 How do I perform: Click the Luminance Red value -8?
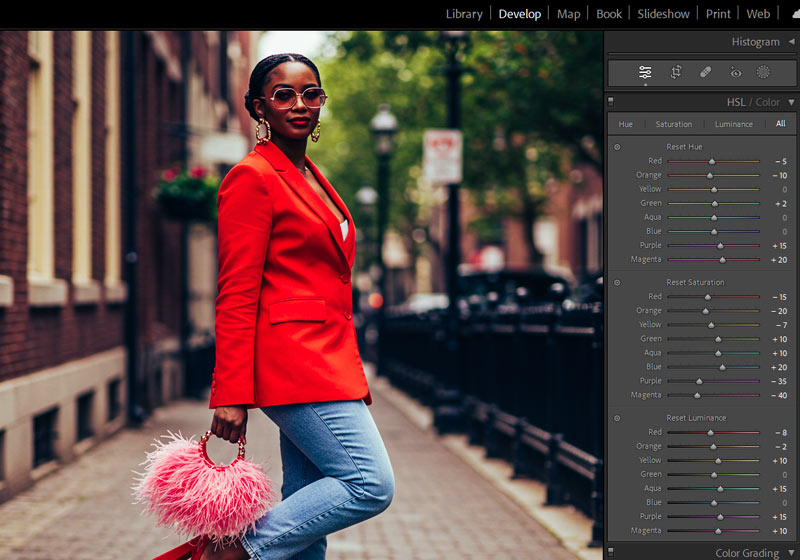[x=781, y=432]
